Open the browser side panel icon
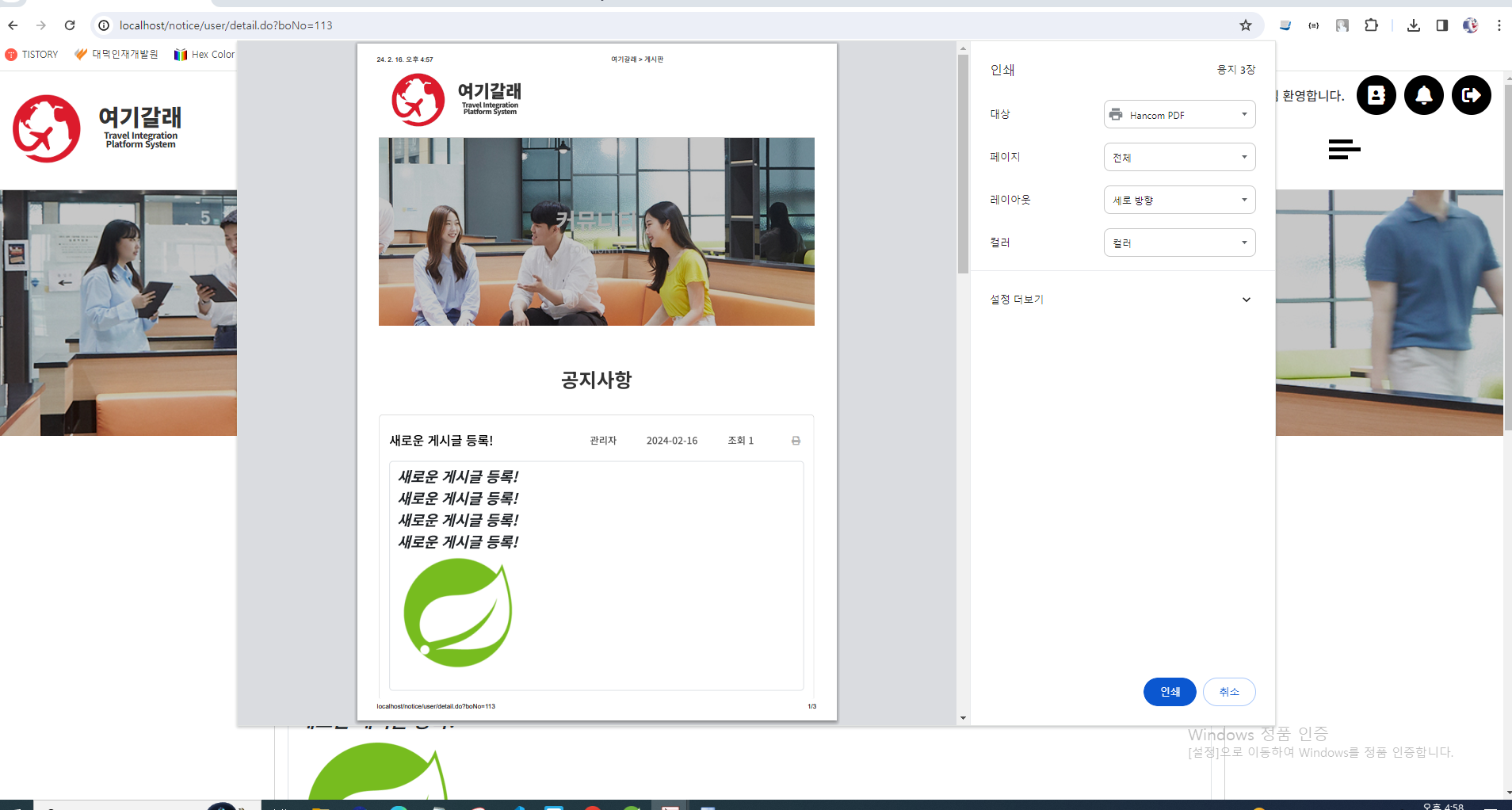The width and height of the screenshot is (1512, 810). (x=1442, y=25)
